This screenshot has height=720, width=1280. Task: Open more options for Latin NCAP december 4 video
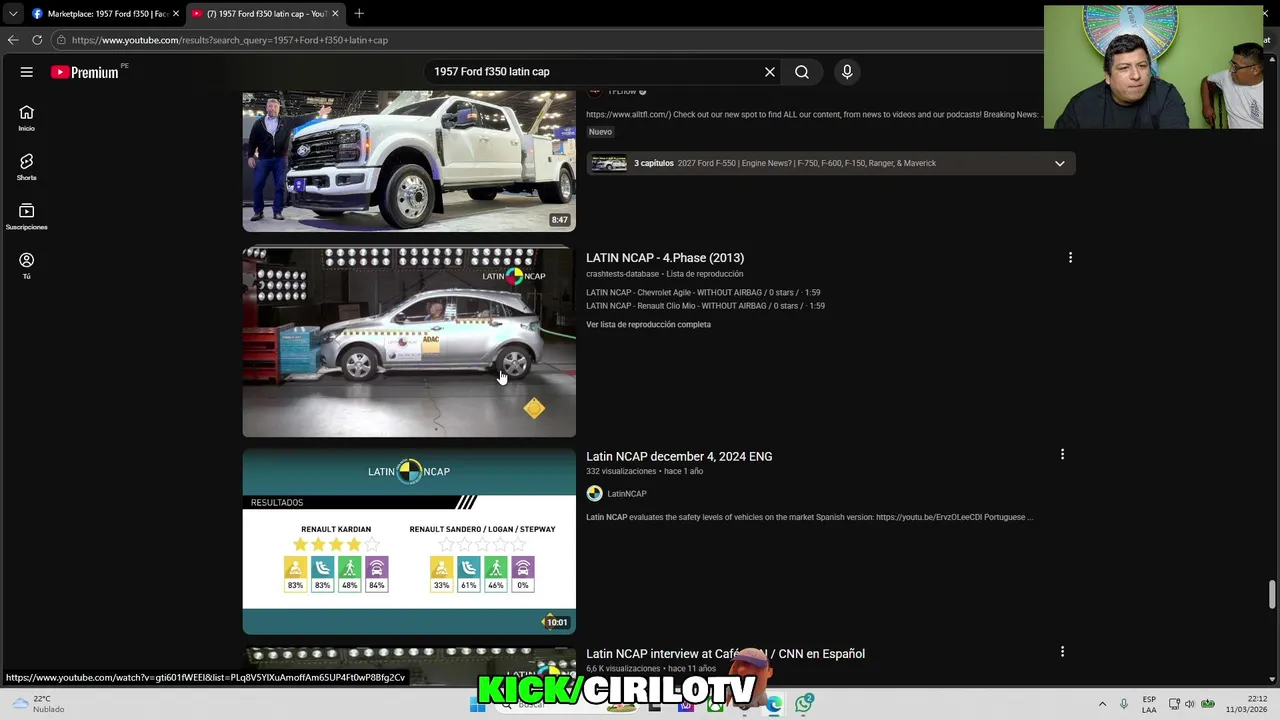coord(1062,455)
